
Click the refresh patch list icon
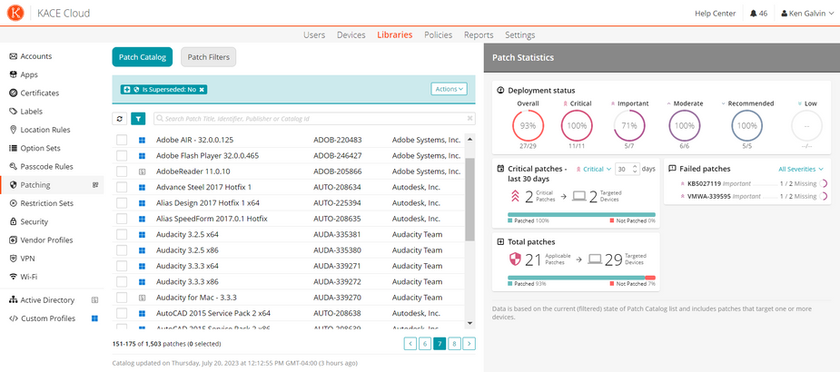(119, 118)
